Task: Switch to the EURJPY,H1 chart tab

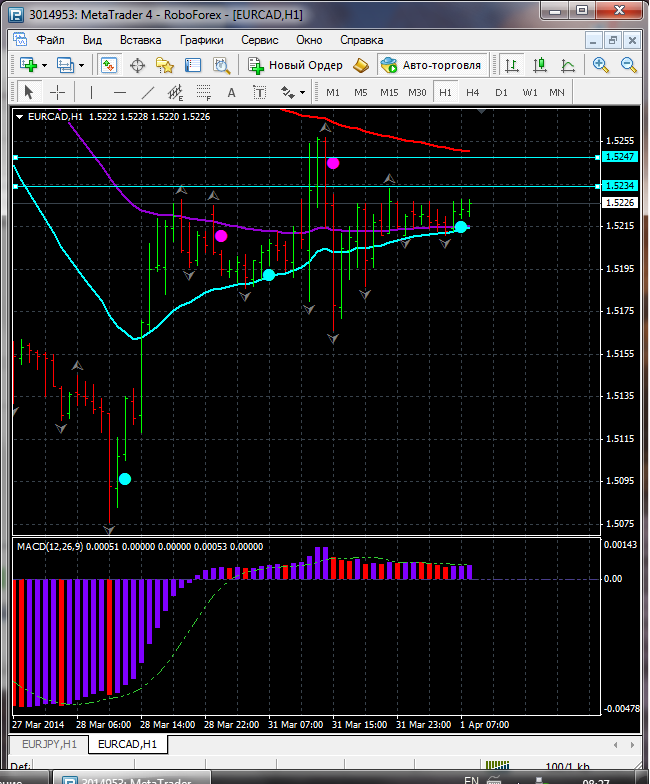Action: click(50, 744)
